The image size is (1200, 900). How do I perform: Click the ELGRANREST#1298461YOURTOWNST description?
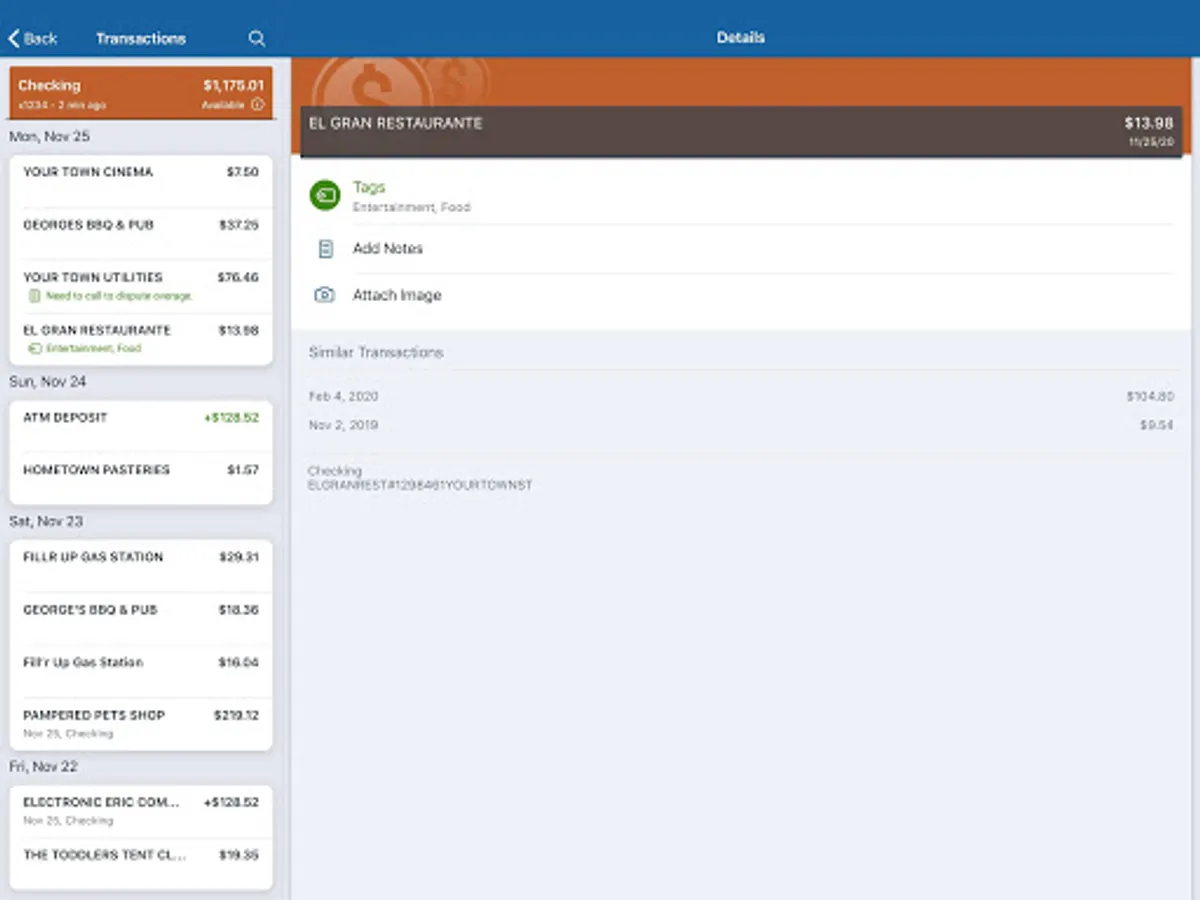click(x=420, y=485)
